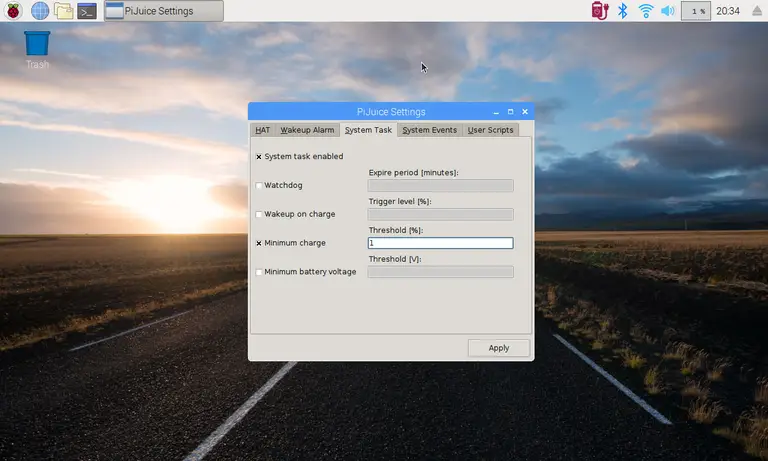Disable the System task enabled checkbox

259,157
